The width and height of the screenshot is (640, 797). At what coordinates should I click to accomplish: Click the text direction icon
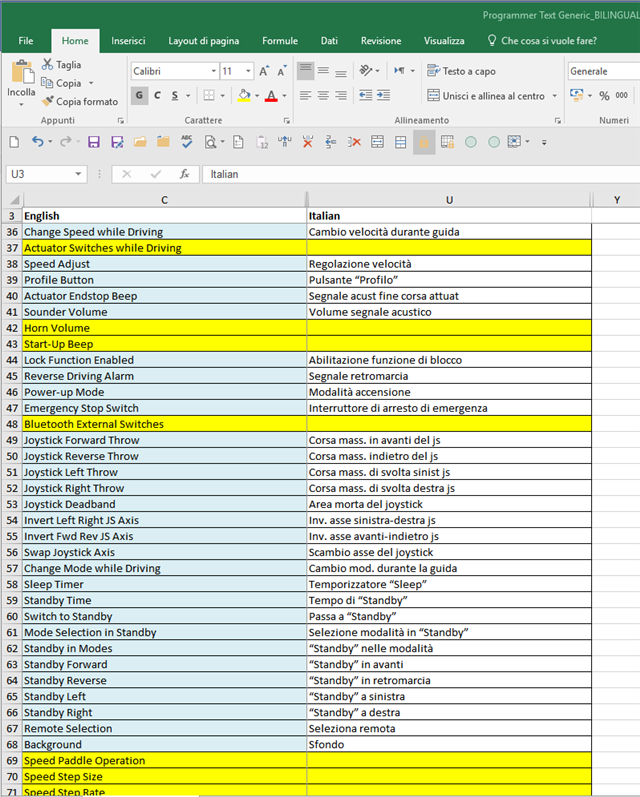[x=400, y=71]
